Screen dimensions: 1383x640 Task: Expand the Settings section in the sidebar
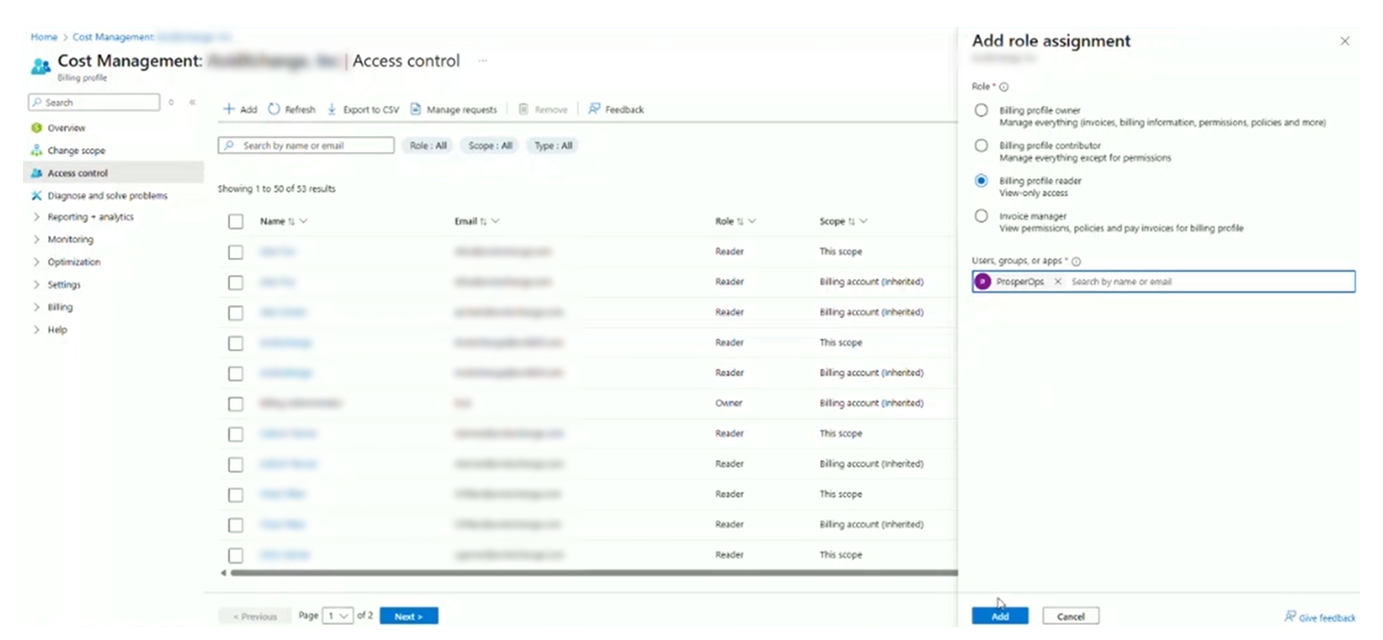click(62, 284)
